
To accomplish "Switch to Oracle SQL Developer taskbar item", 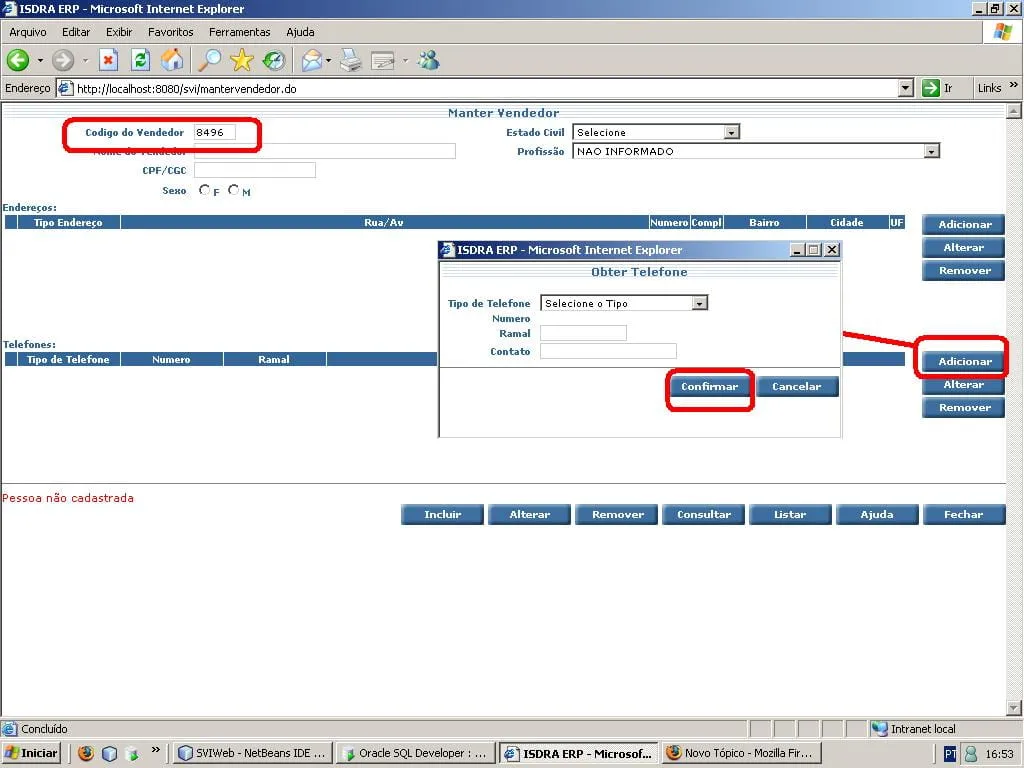I will click(x=415, y=753).
